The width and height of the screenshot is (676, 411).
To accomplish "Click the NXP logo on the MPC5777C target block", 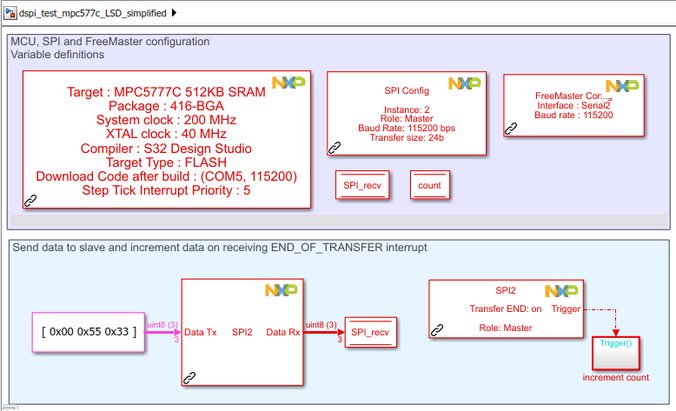I will (x=288, y=82).
